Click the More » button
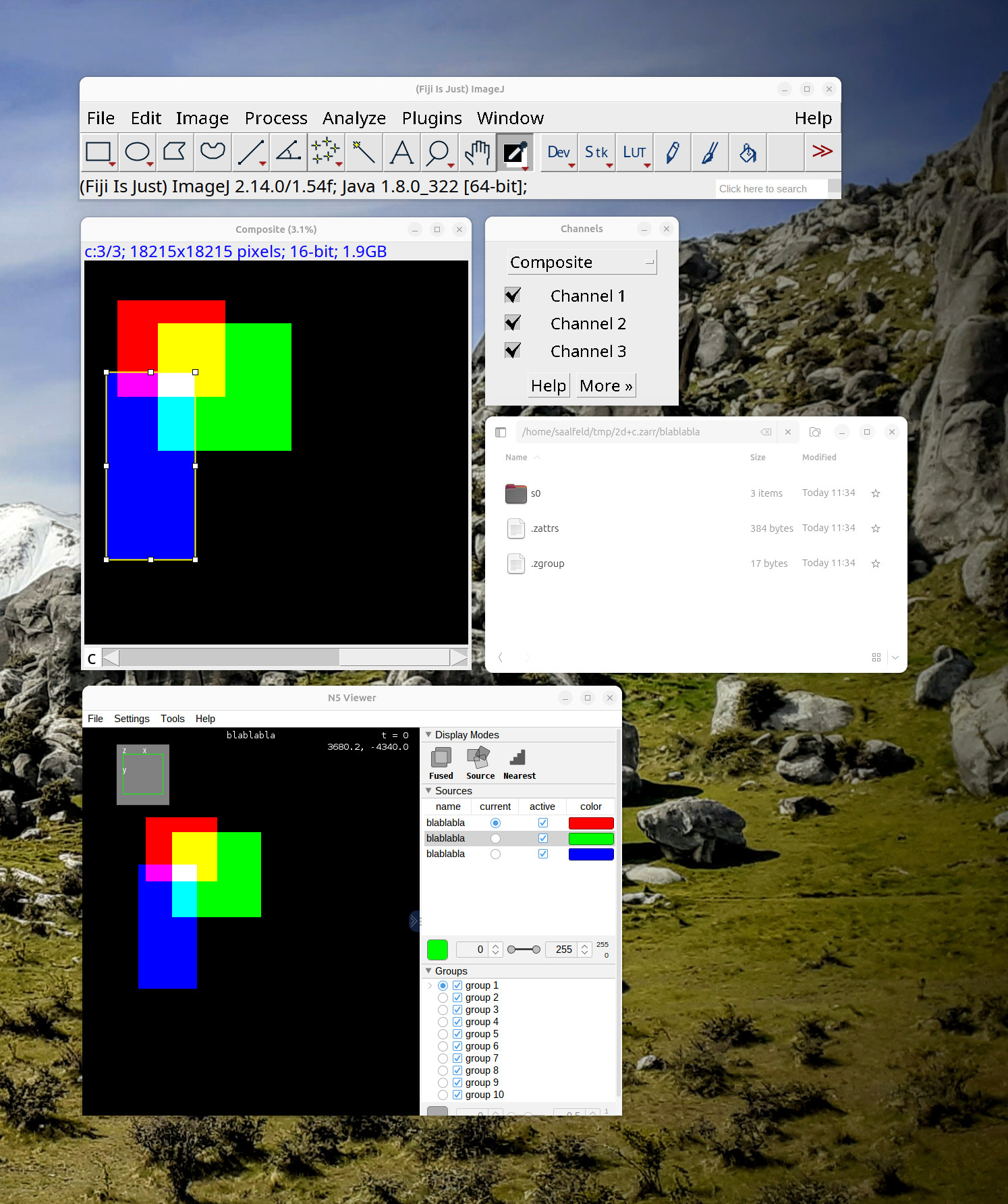The image size is (1008, 1204). click(x=606, y=386)
